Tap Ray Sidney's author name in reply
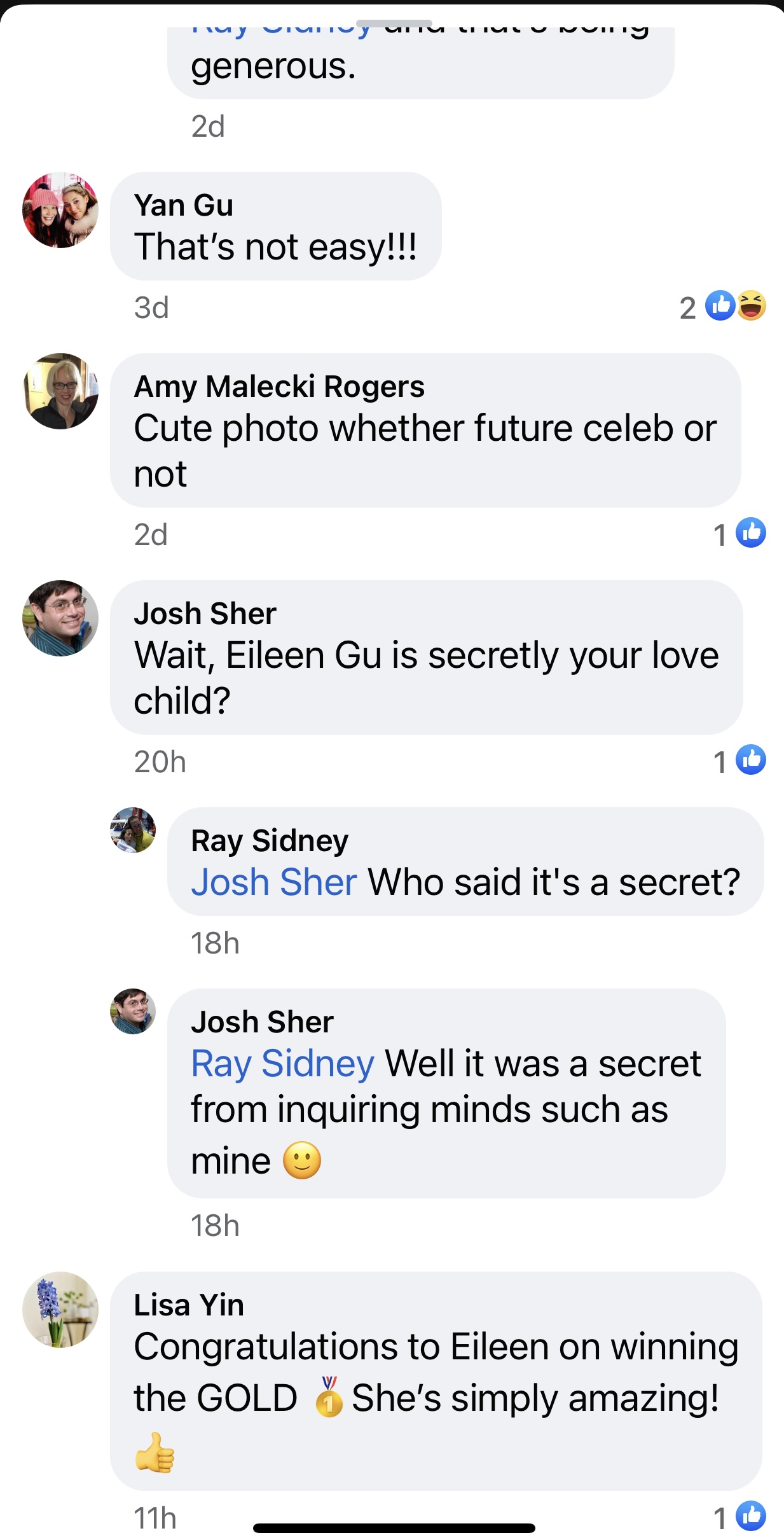This screenshot has height=1533, width=784. [270, 841]
